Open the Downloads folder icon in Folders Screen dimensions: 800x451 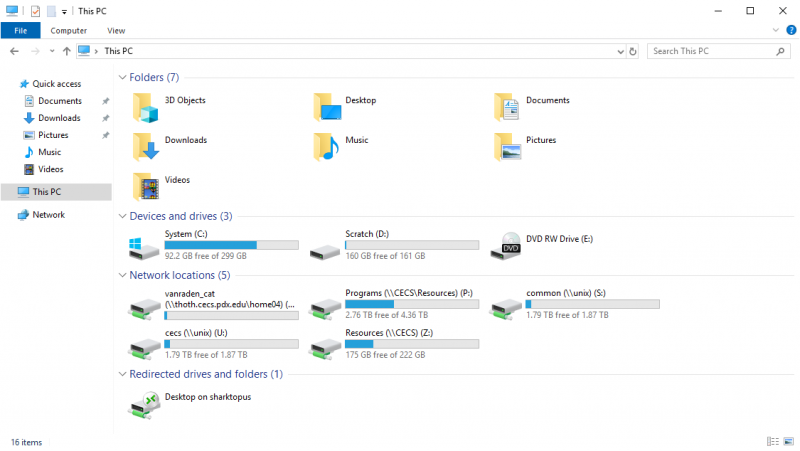[145, 147]
